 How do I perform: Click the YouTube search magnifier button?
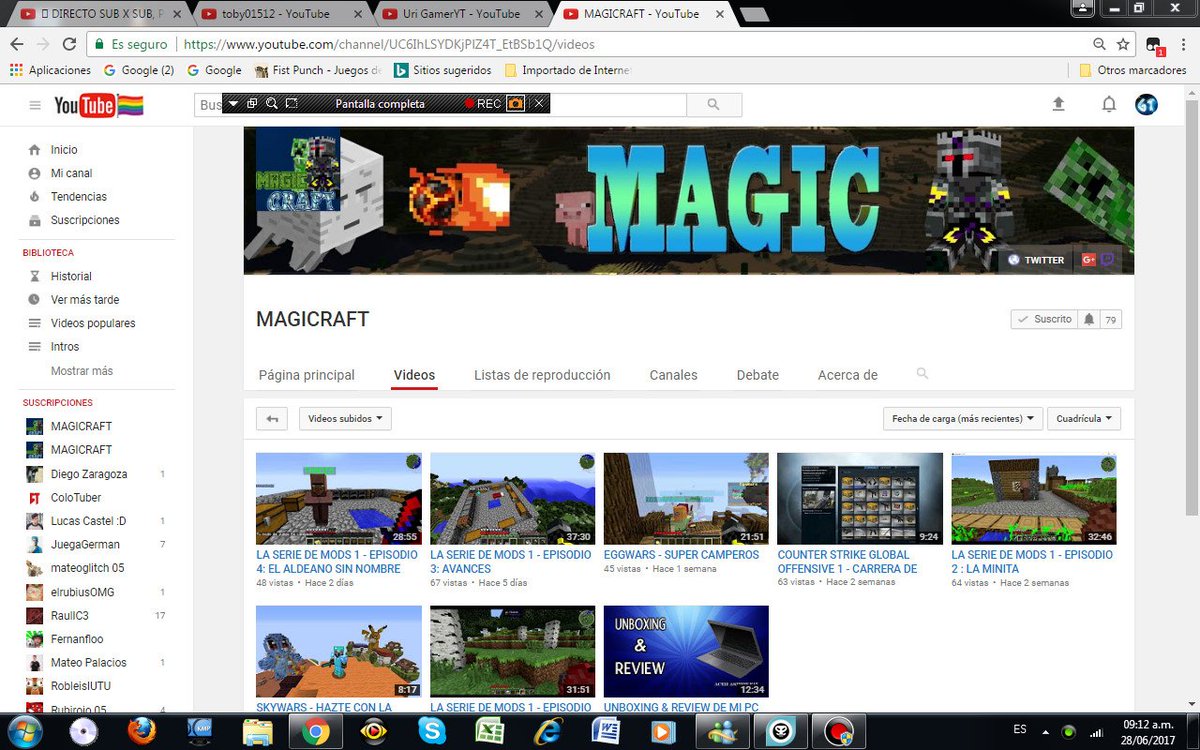pos(714,104)
